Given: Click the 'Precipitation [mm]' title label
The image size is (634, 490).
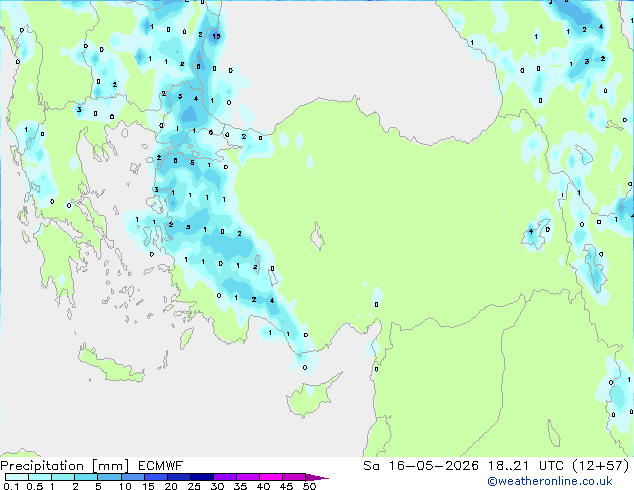Looking at the screenshot, I should pos(65,466).
